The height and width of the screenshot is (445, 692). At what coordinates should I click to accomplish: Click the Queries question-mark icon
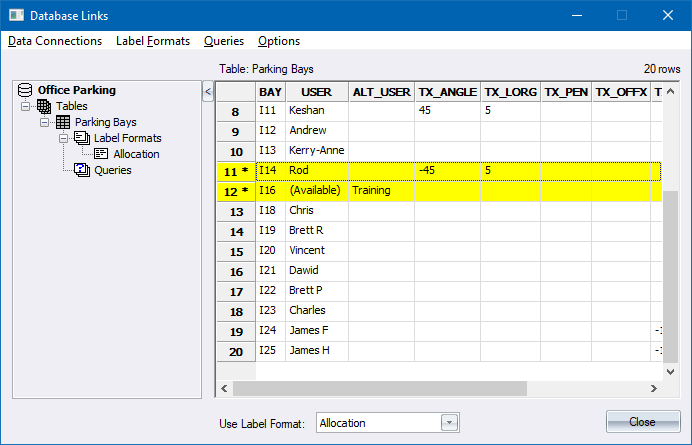pyautogui.click(x=82, y=170)
